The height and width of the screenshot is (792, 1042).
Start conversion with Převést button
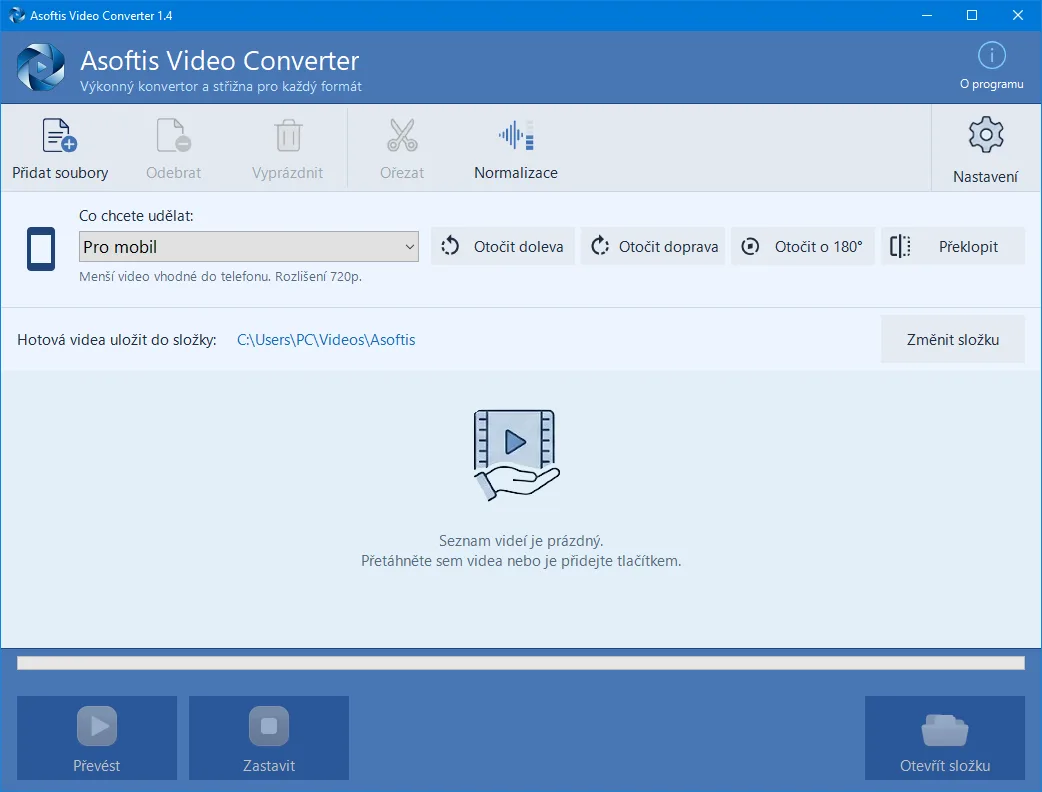pyautogui.click(x=97, y=738)
